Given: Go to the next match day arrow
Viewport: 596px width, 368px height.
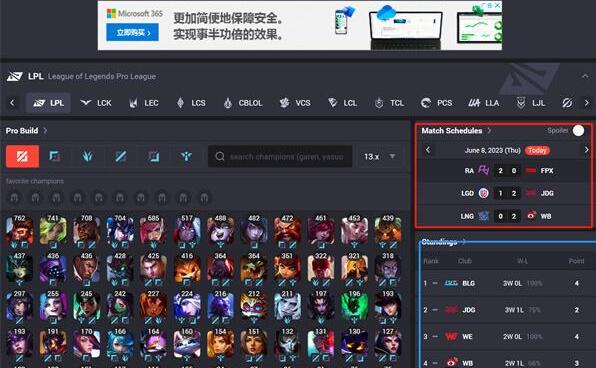Looking at the screenshot, I should 586,150.
